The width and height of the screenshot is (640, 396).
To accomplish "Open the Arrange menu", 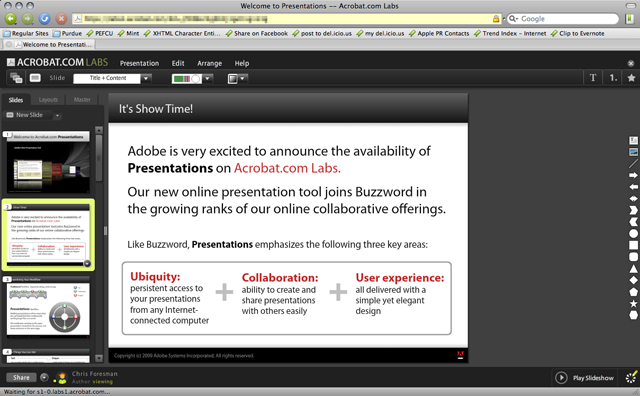I will coord(209,63).
